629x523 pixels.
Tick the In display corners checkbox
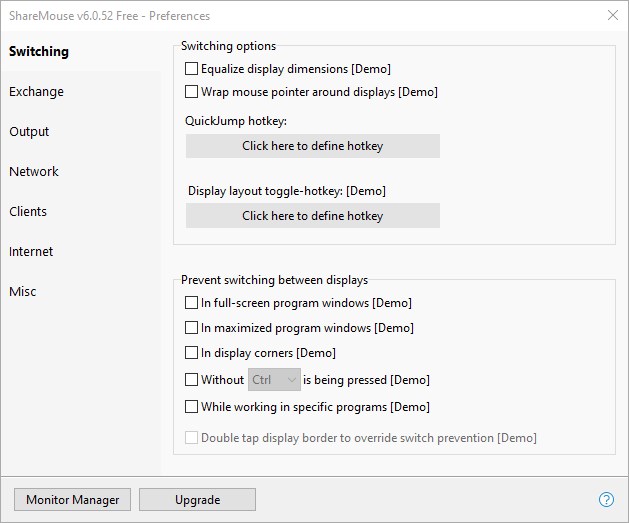point(192,353)
